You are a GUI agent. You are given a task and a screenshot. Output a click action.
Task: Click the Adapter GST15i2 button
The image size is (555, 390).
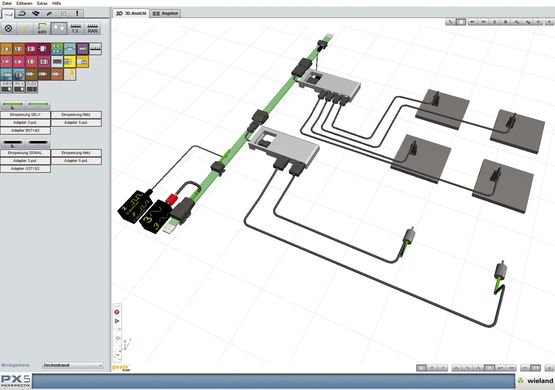(25, 169)
